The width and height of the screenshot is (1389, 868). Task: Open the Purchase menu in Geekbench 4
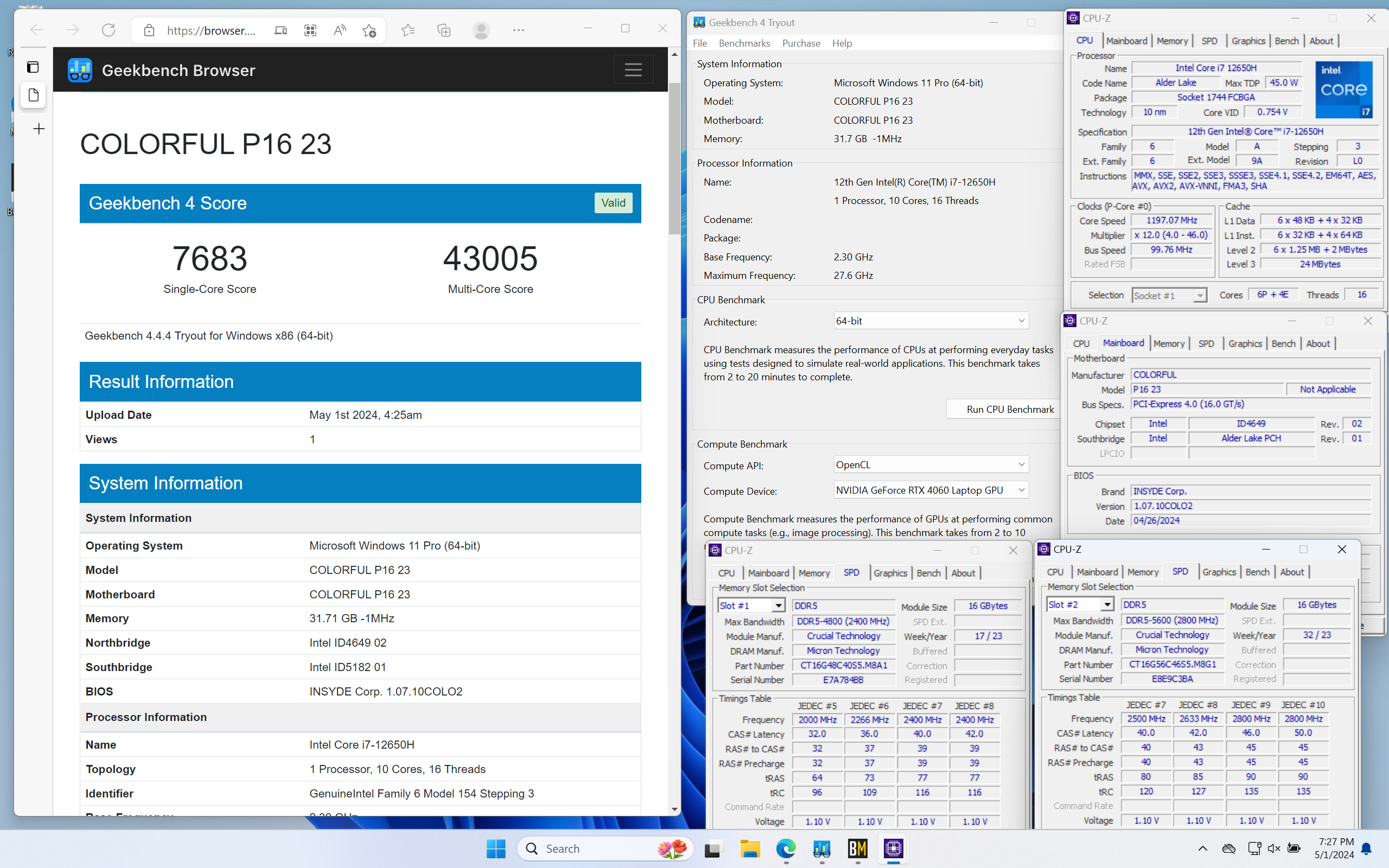pos(801,43)
